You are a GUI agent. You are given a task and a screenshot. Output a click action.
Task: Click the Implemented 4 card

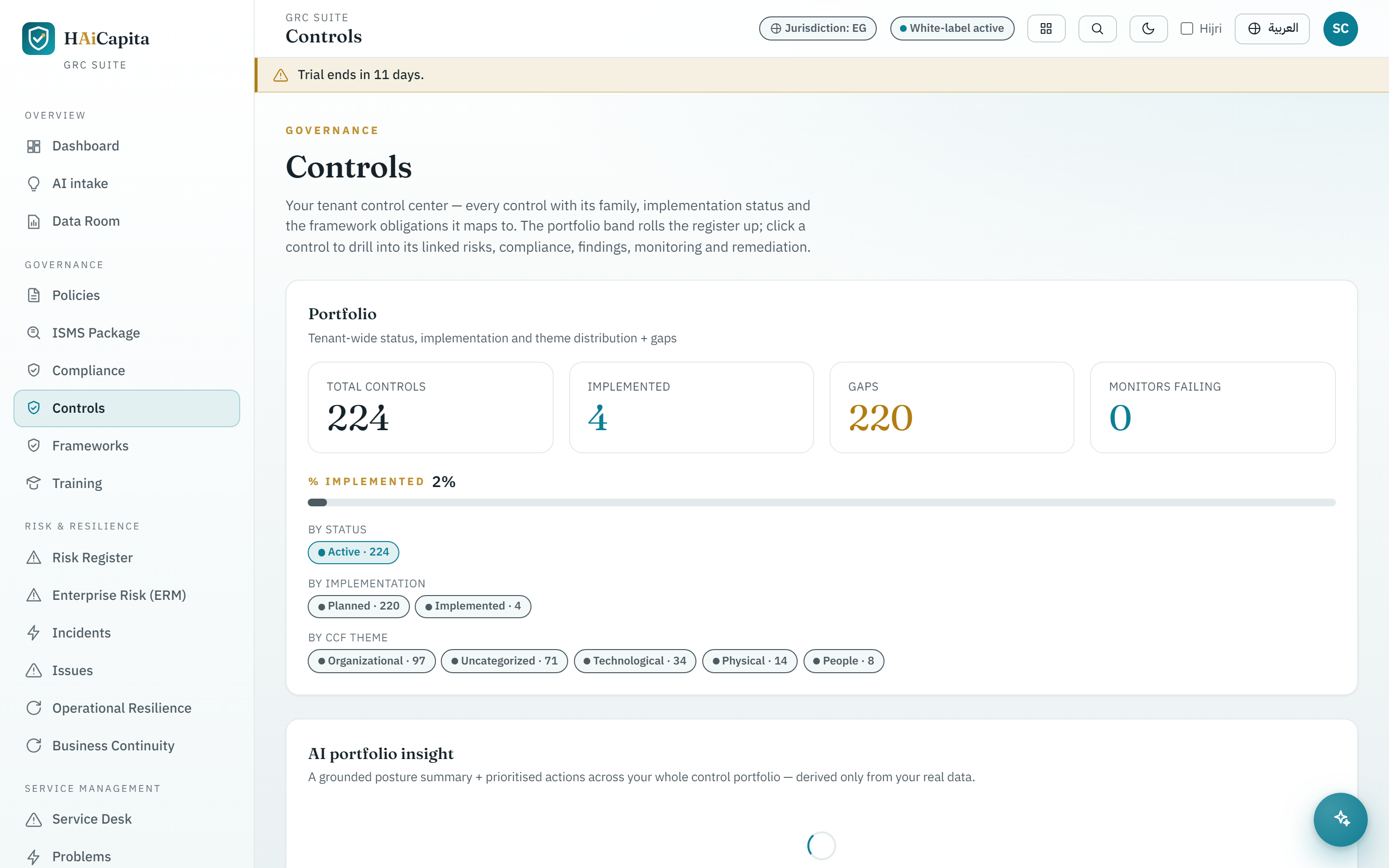click(x=691, y=407)
